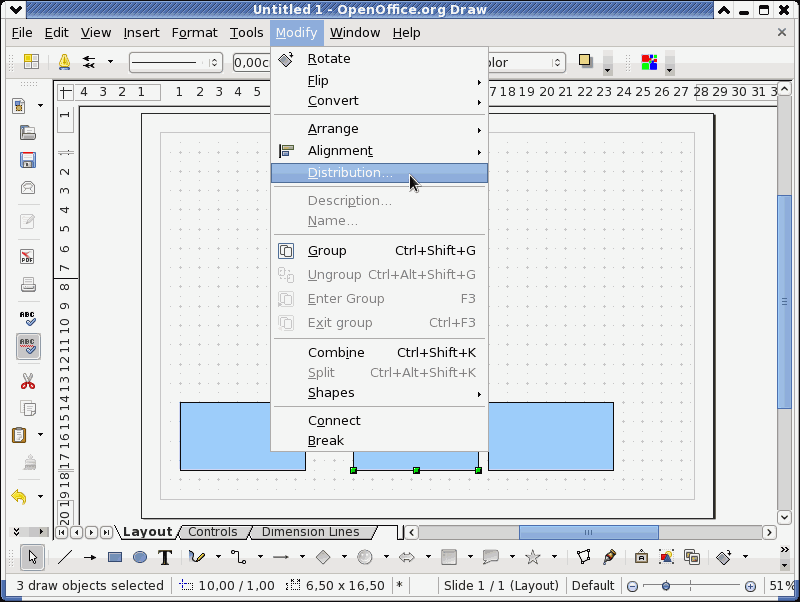This screenshot has width=800, height=602.
Task: Activate the Text tool
Action: click(165, 557)
